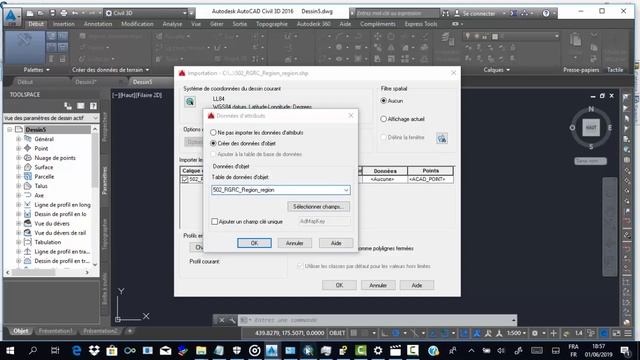Expand the Surface tree node
This screenshot has height=360, width=640.
[18, 167]
